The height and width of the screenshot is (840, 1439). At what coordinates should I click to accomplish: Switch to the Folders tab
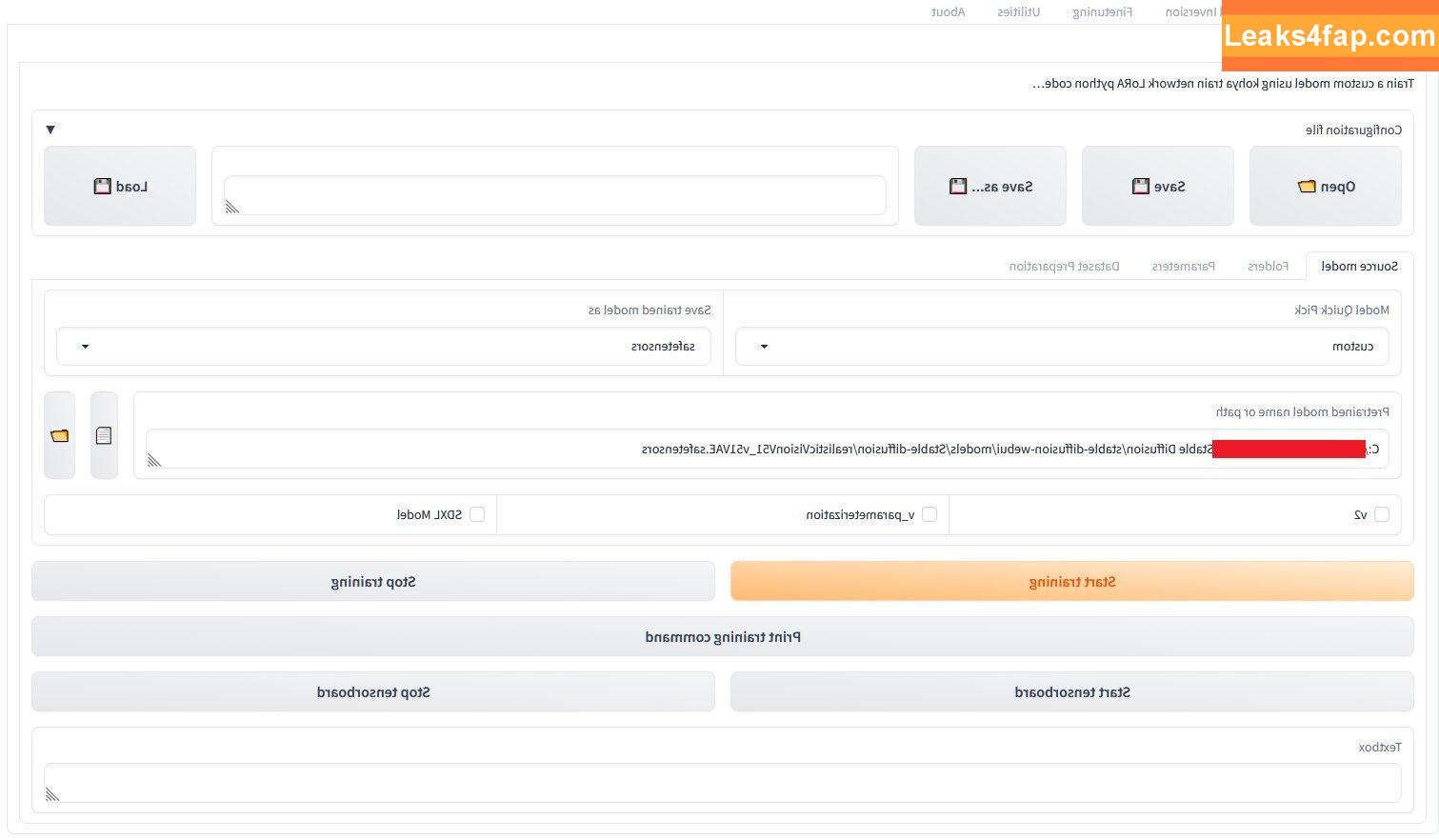1268,266
